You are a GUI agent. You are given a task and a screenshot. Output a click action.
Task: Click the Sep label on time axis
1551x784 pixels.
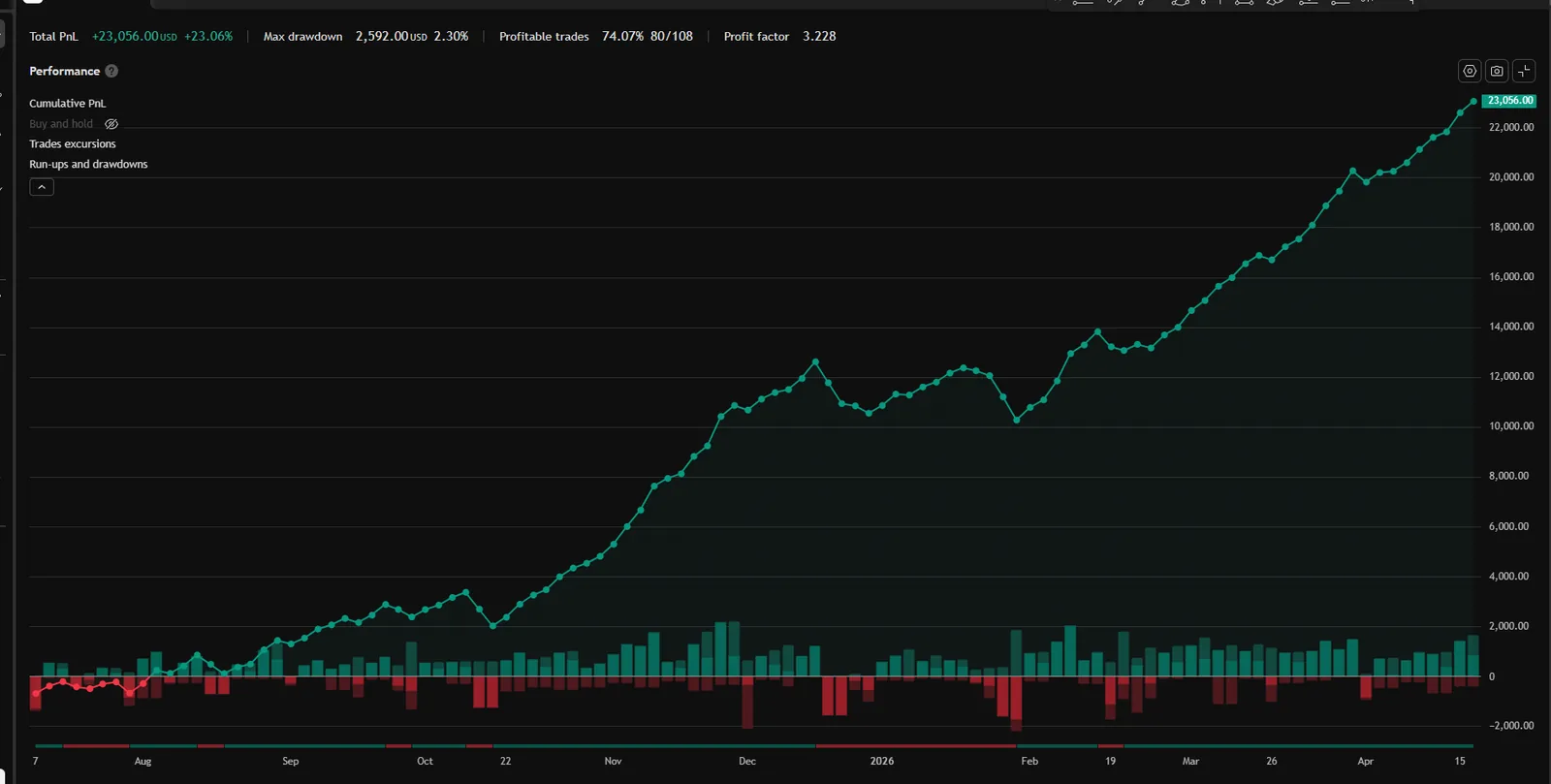(x=291, y=762)
